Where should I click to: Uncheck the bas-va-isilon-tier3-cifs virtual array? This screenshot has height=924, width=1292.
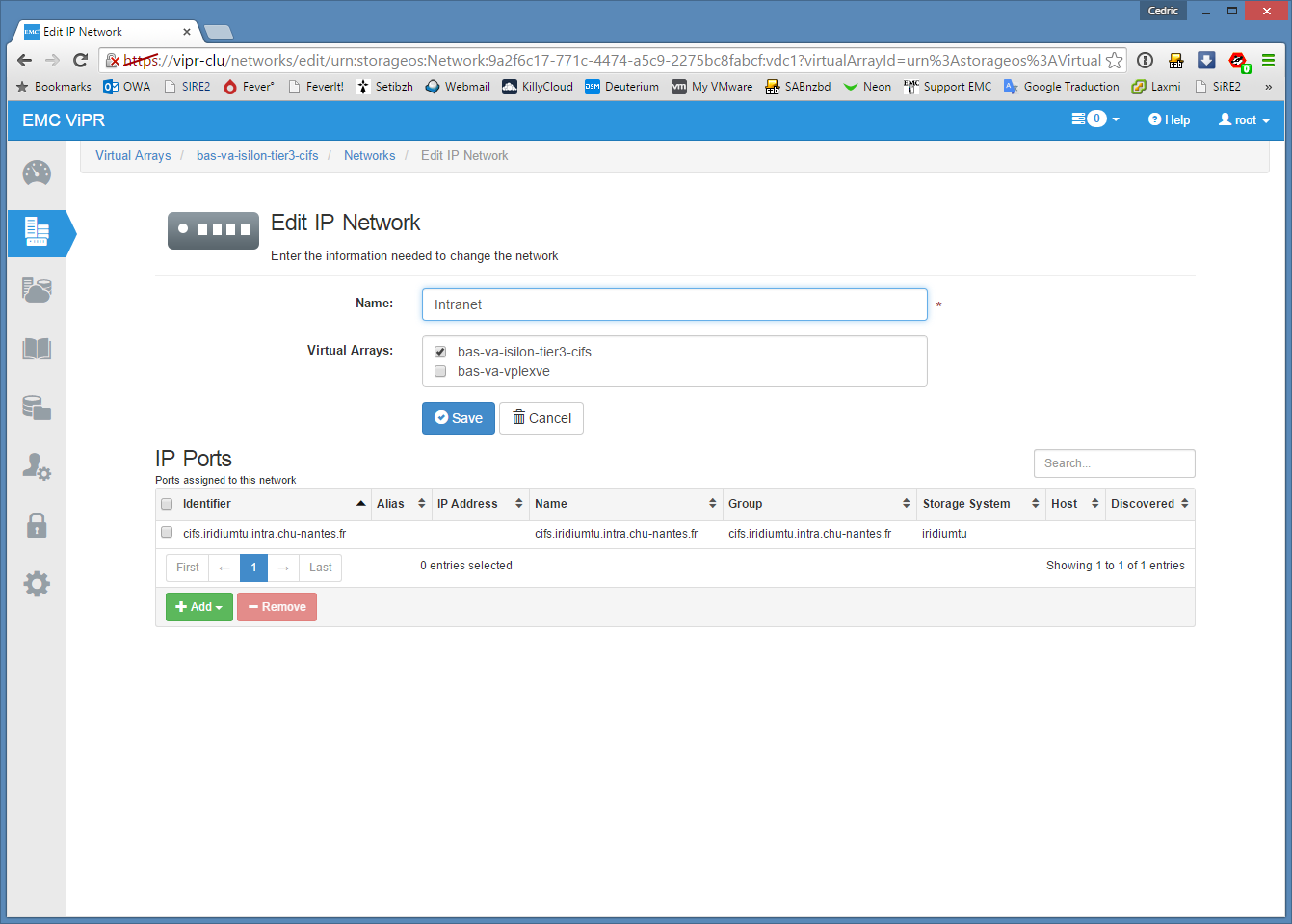click(440, 352)
